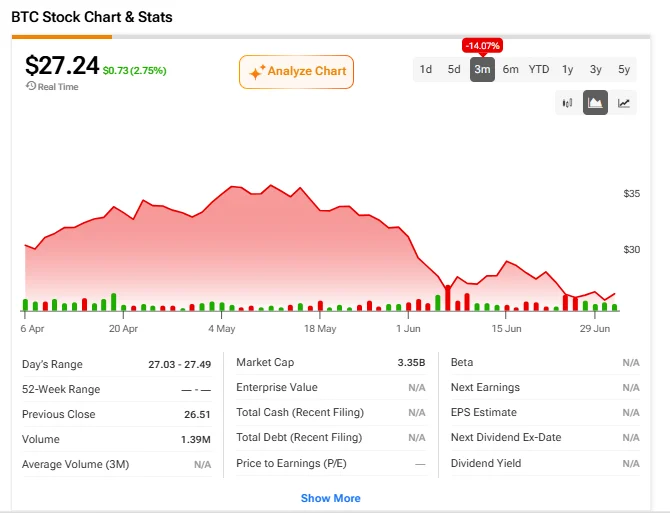Click the 3.35B market cap value
Screen dimensions: 670x513
tap(411, 363)
